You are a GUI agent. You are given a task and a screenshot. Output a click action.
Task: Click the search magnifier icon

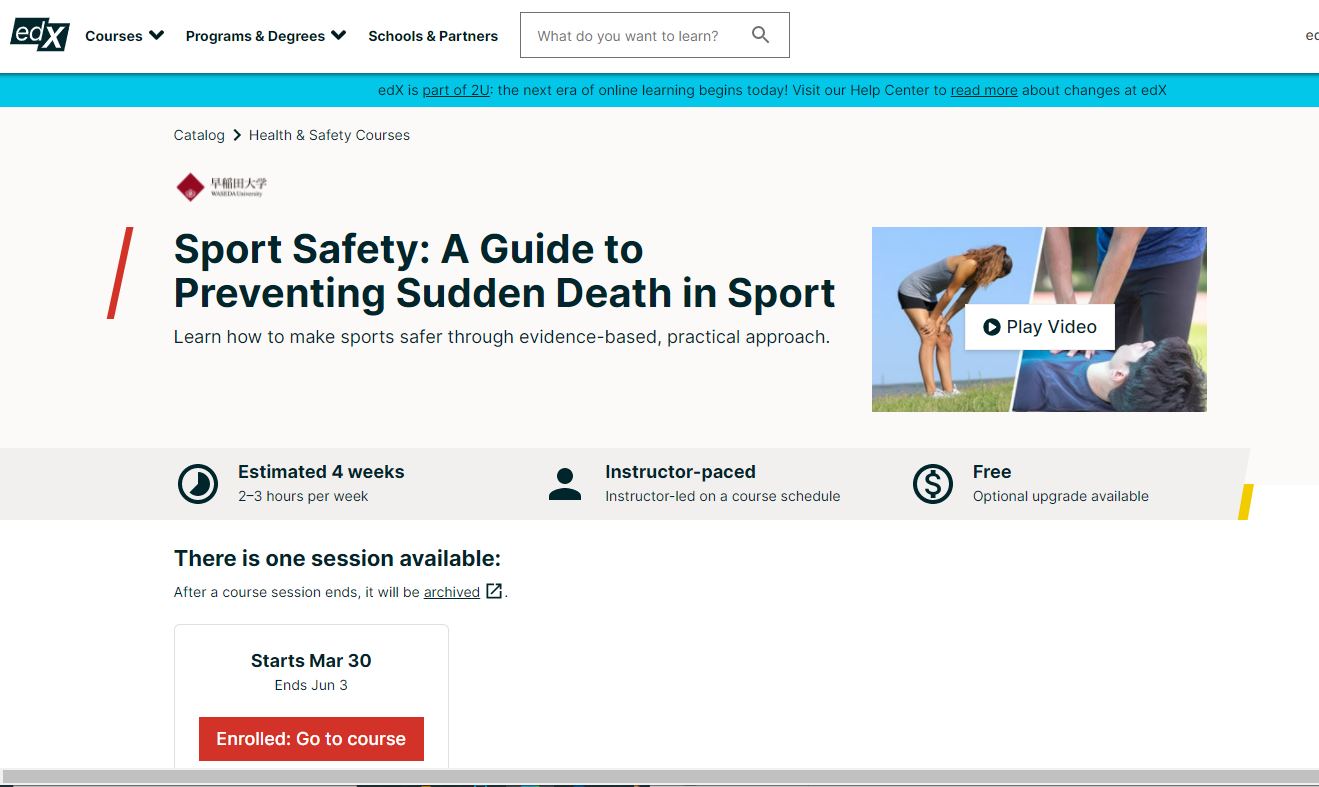click(x=760, y=35)
